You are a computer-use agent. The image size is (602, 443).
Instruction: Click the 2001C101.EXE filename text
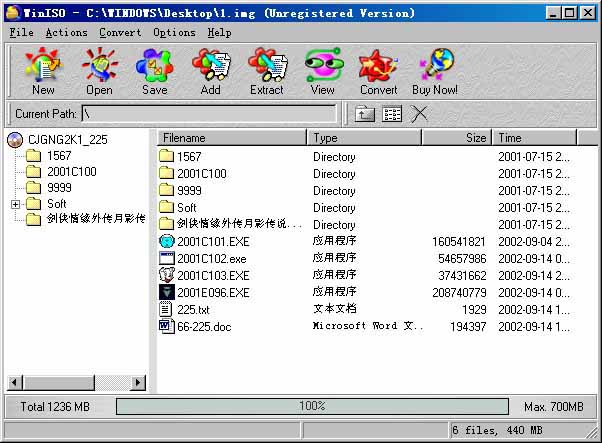213,242
